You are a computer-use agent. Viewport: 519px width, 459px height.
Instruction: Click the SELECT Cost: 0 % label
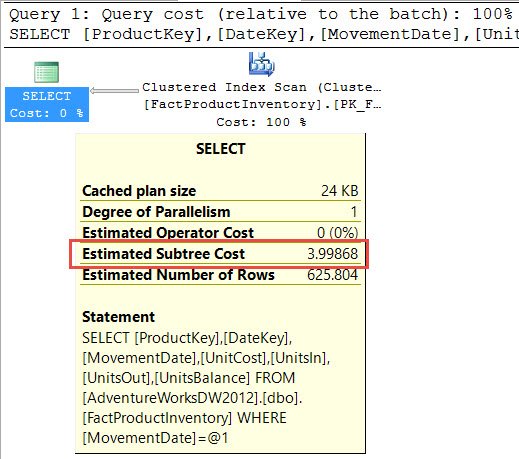point(47,104)
